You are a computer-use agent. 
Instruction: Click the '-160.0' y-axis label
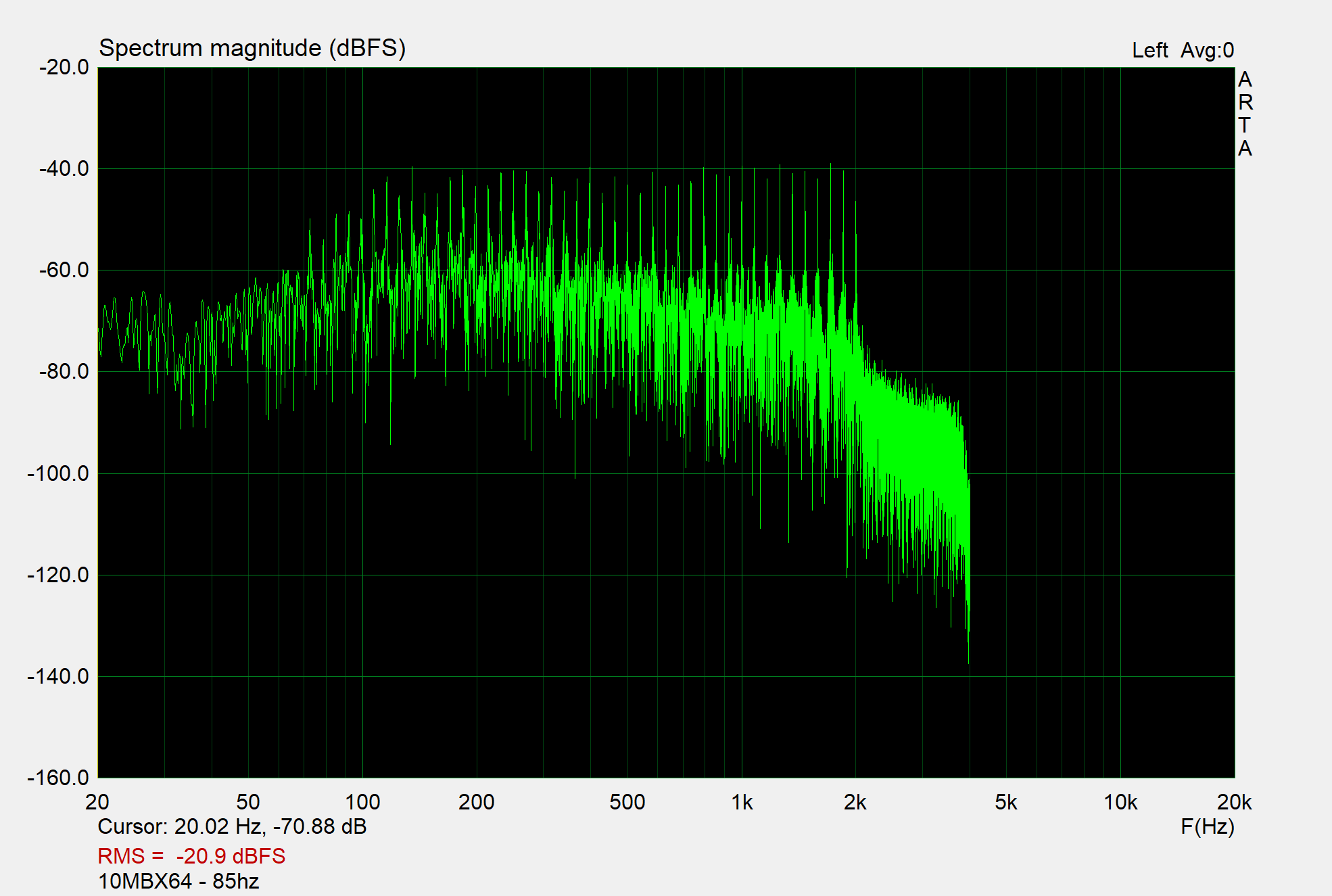click(x=58, y=778)
